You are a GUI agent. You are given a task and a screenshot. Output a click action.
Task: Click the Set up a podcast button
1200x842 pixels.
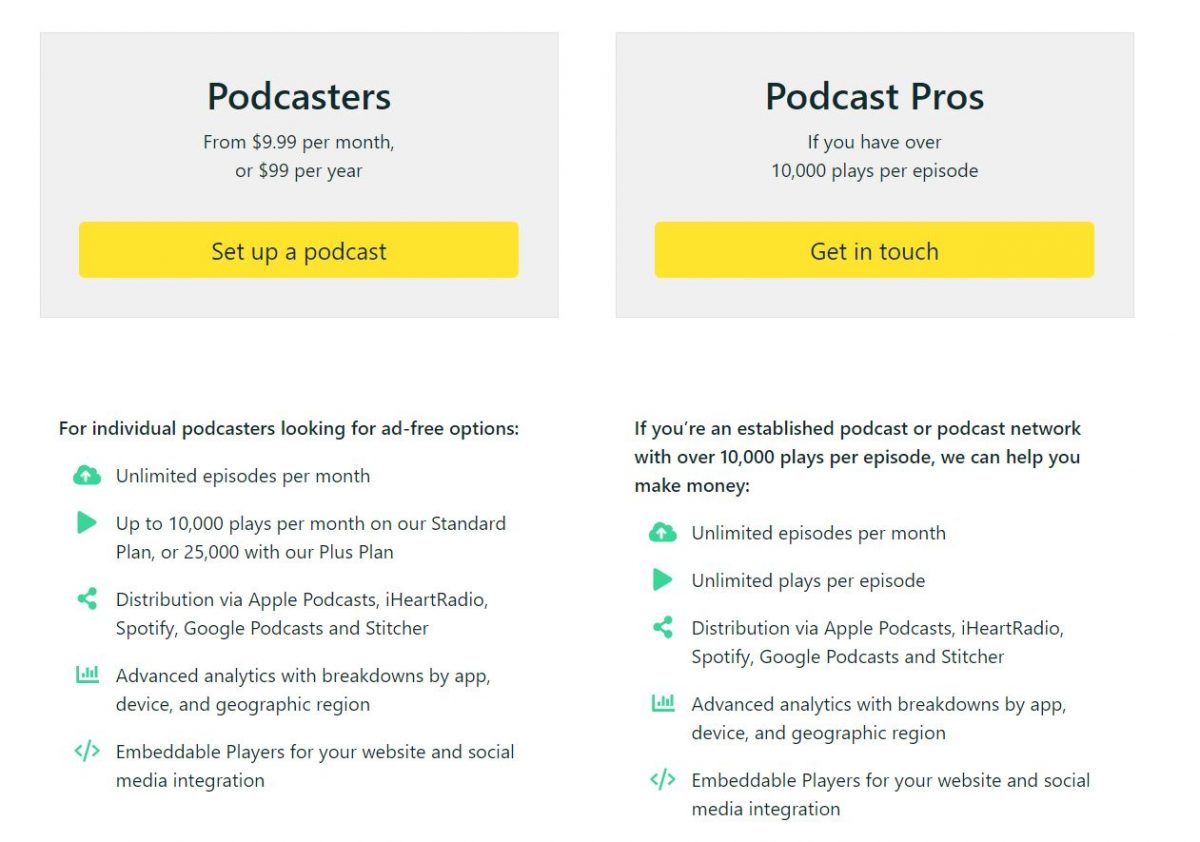298,250
